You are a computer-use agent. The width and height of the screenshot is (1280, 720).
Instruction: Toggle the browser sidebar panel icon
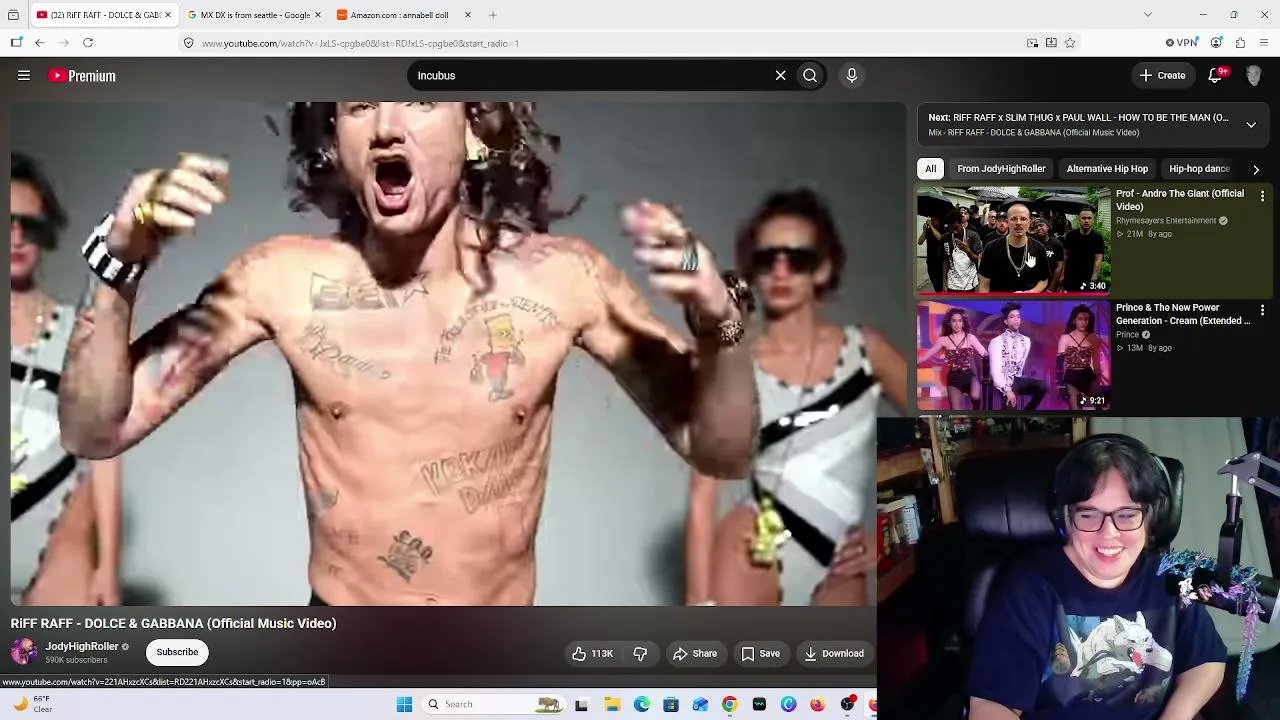17,43
